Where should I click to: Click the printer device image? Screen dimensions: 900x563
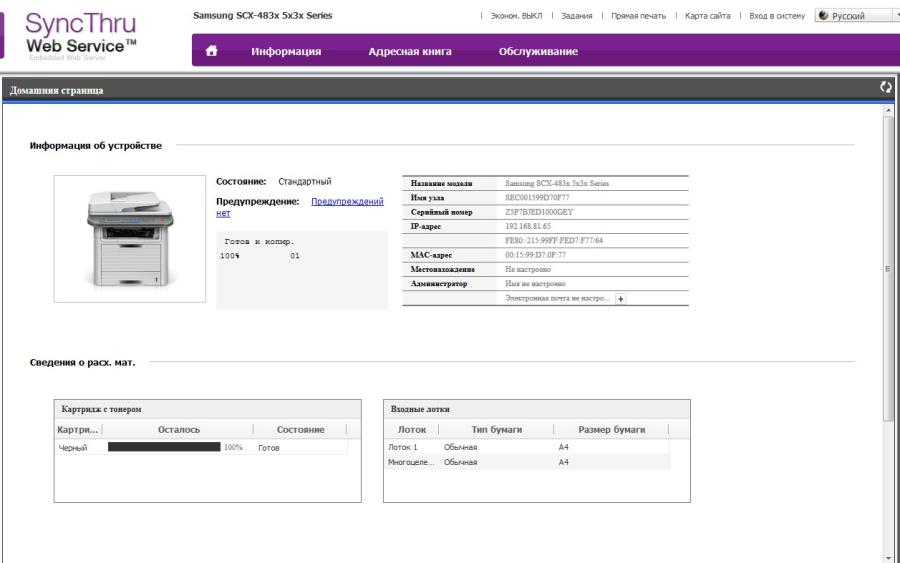pyautogui.click(x=129, y=238)
